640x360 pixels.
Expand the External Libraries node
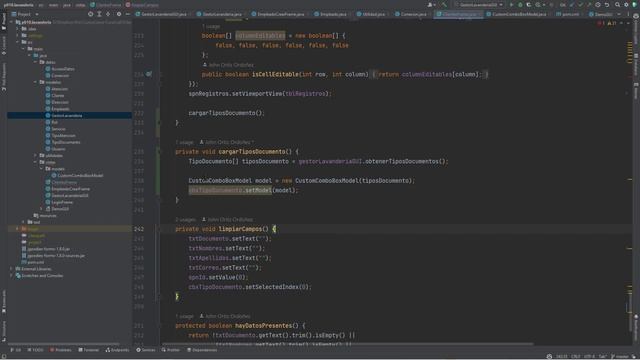(11, 269)
